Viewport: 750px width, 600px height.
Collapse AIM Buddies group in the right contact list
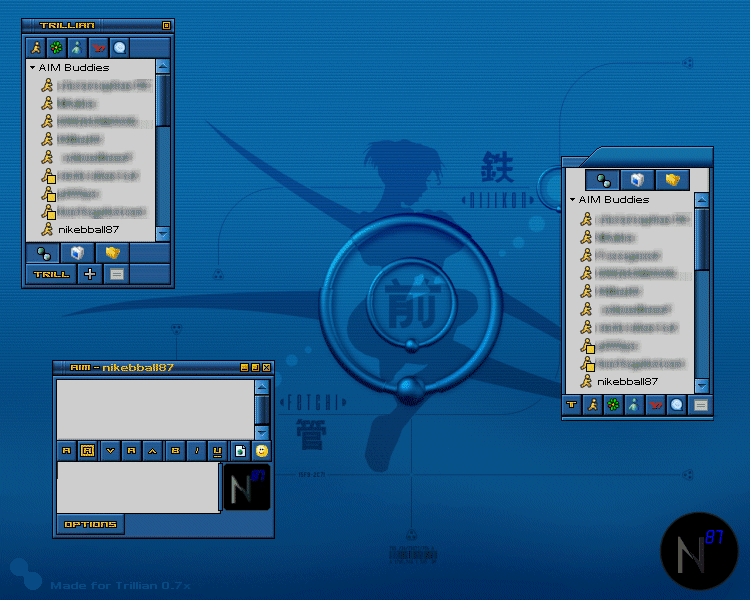tap(572, 200)
